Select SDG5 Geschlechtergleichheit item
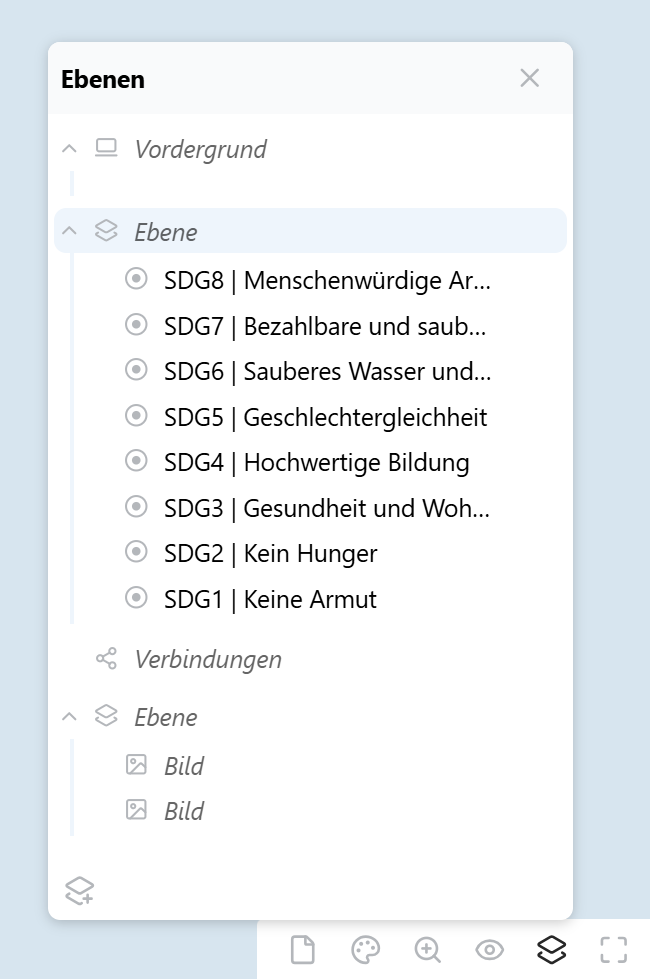 pyautogui.click(x=325, y=416)
